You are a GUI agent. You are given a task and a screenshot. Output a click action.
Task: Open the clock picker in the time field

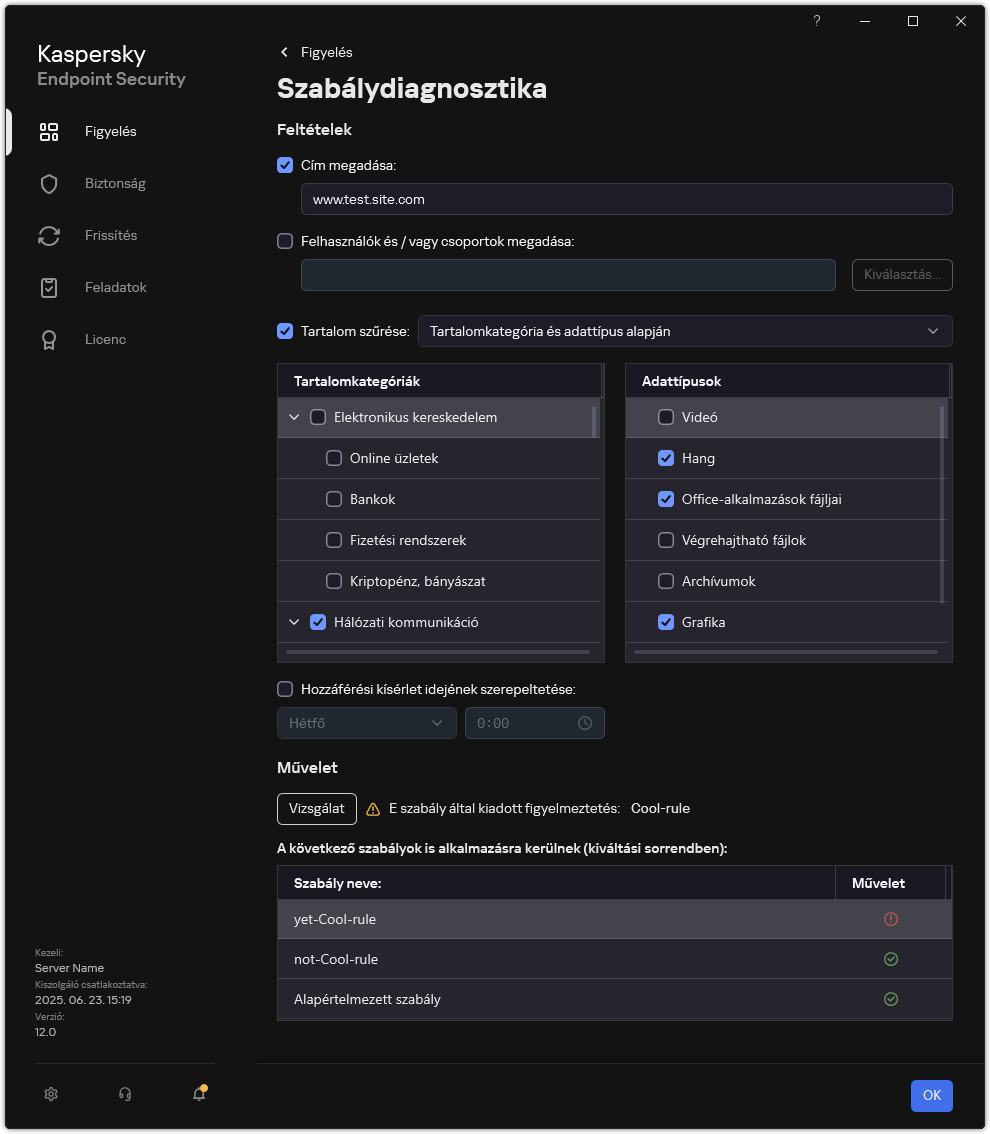[586, 722]
